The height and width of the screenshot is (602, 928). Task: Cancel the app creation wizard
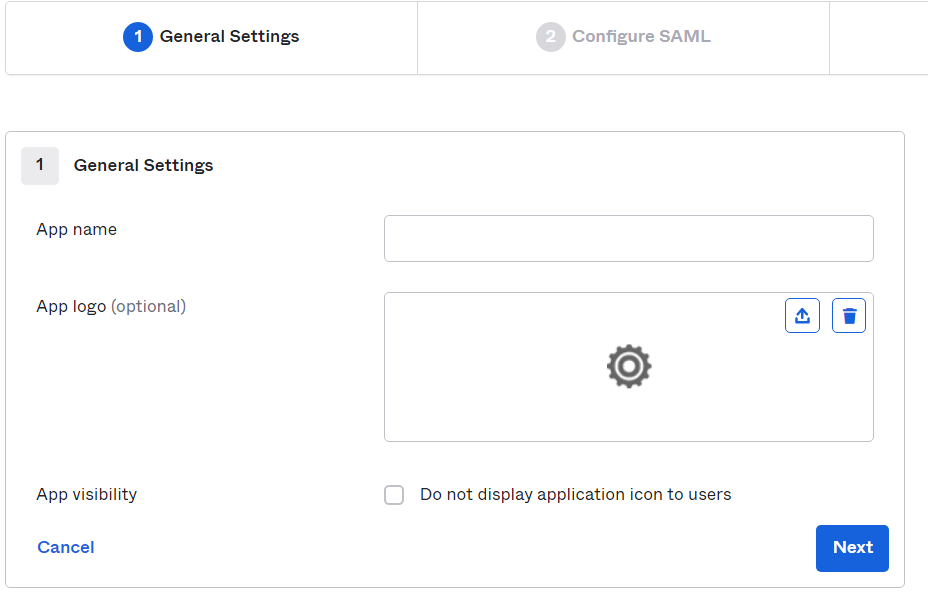pos(66,548)
